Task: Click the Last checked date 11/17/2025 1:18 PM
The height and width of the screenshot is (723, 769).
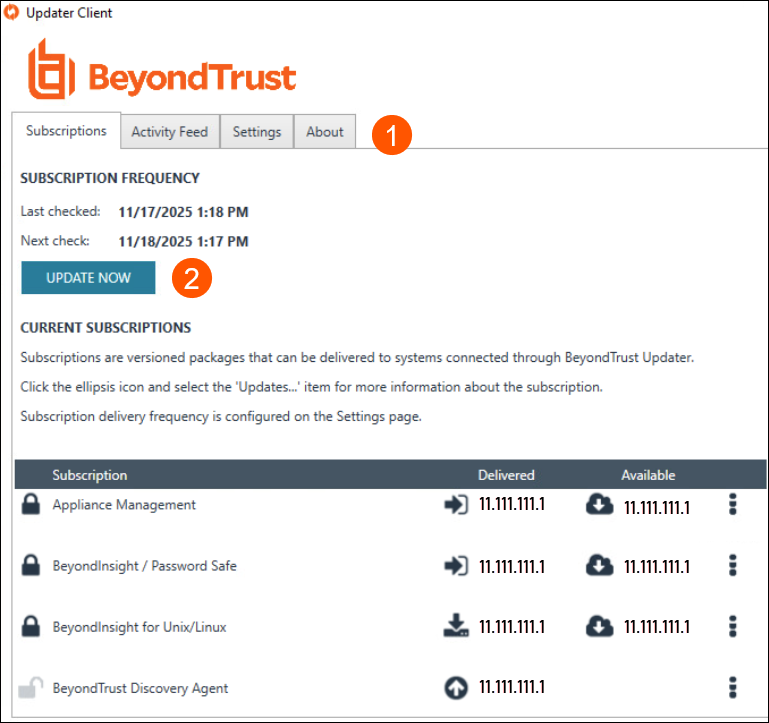Action: click(183, 212)
